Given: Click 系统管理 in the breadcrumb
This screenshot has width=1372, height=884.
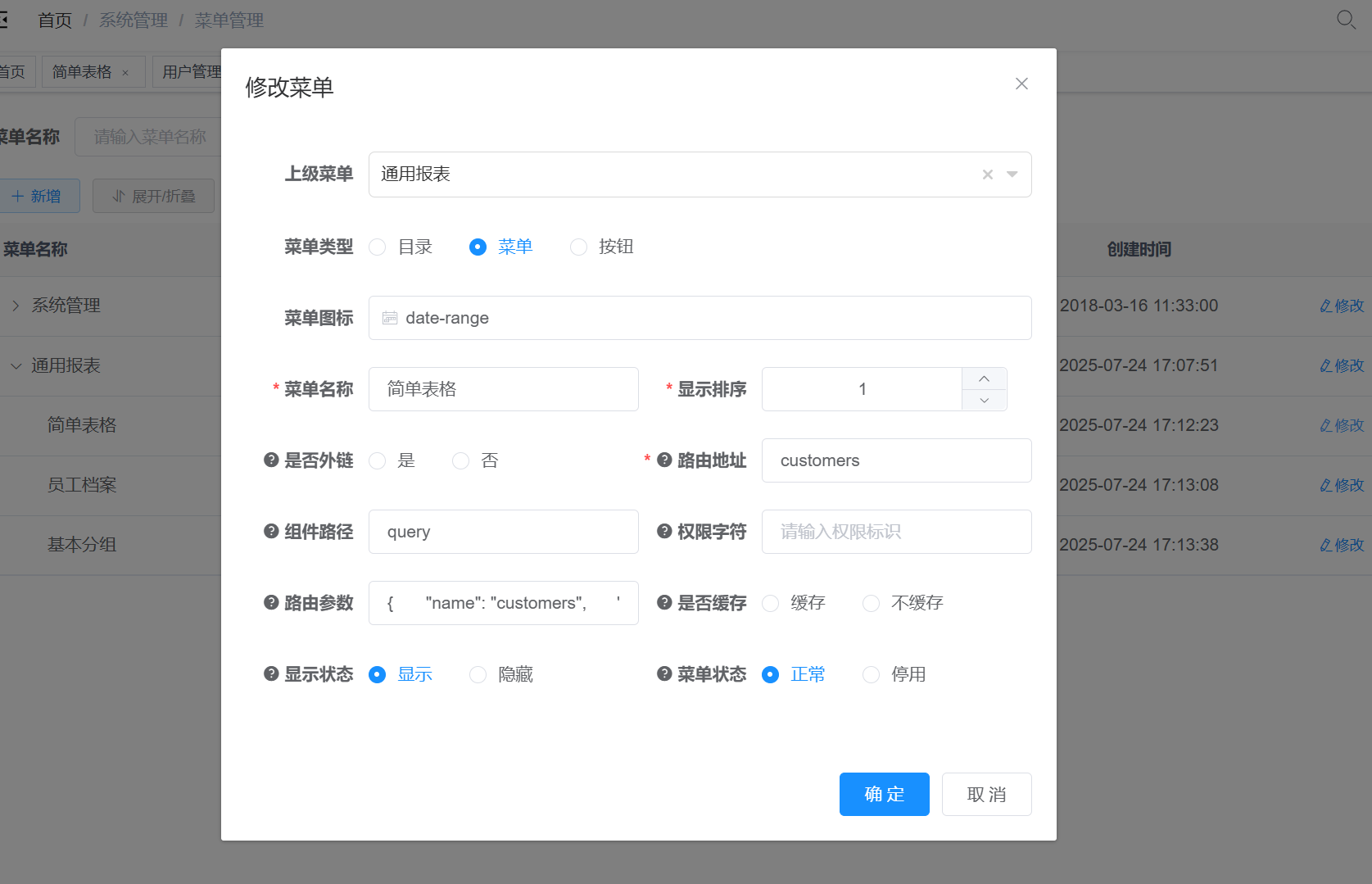Looking at the screenshot, I should pyautogui.click(x=134, y=20).
